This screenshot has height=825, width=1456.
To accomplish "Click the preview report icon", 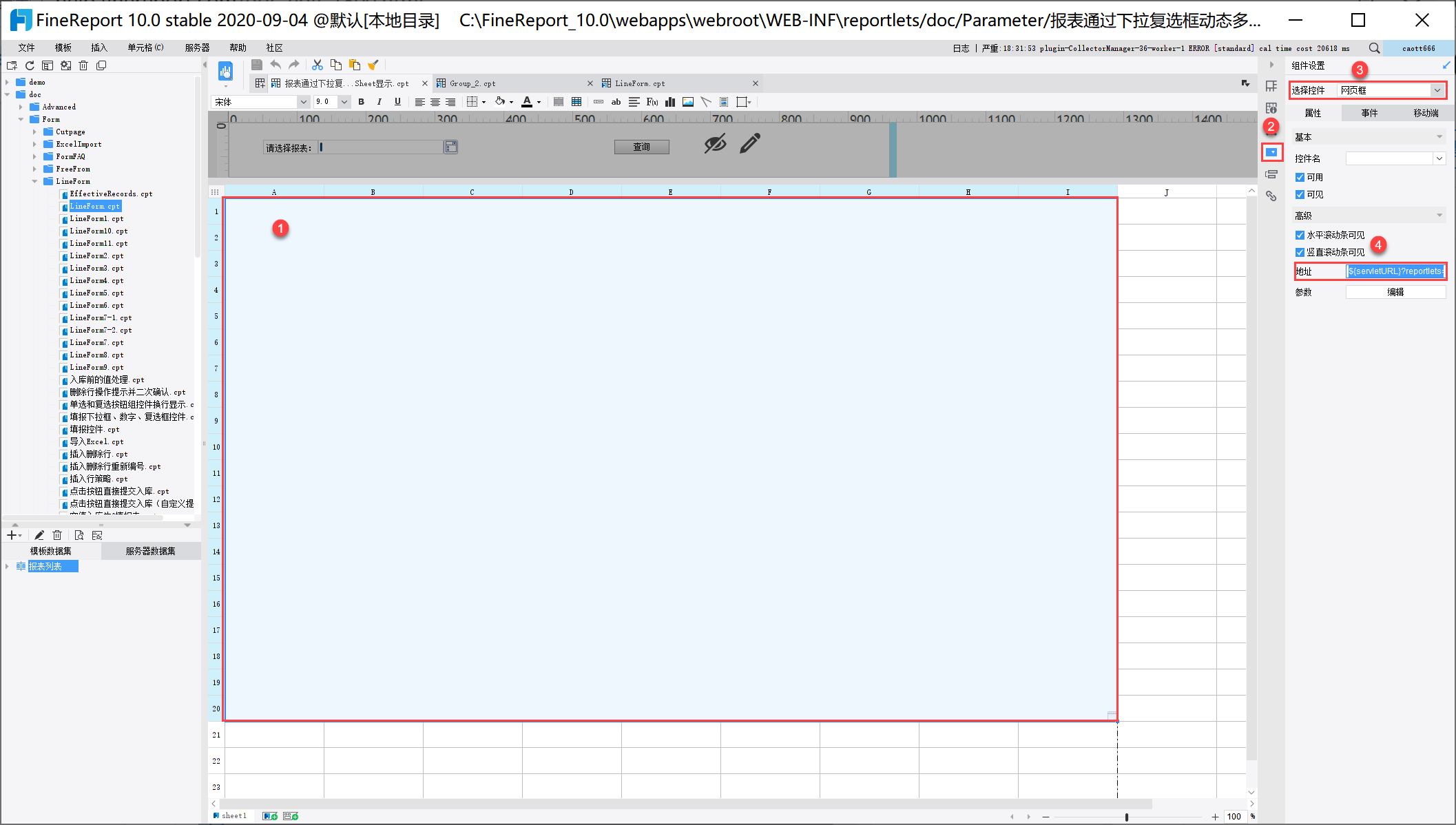I will 225,72.
